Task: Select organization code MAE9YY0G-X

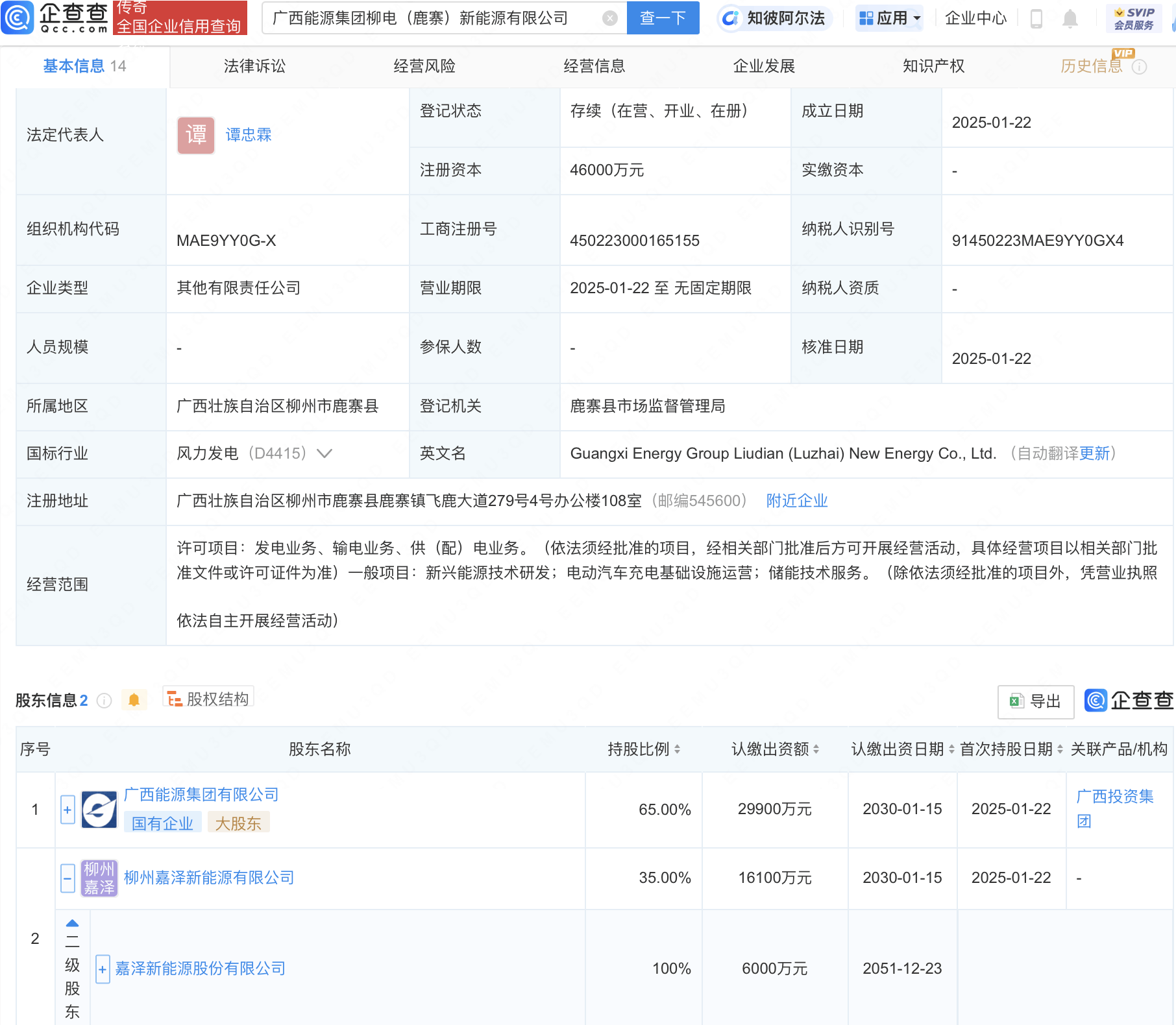Action: click(227, 241)
